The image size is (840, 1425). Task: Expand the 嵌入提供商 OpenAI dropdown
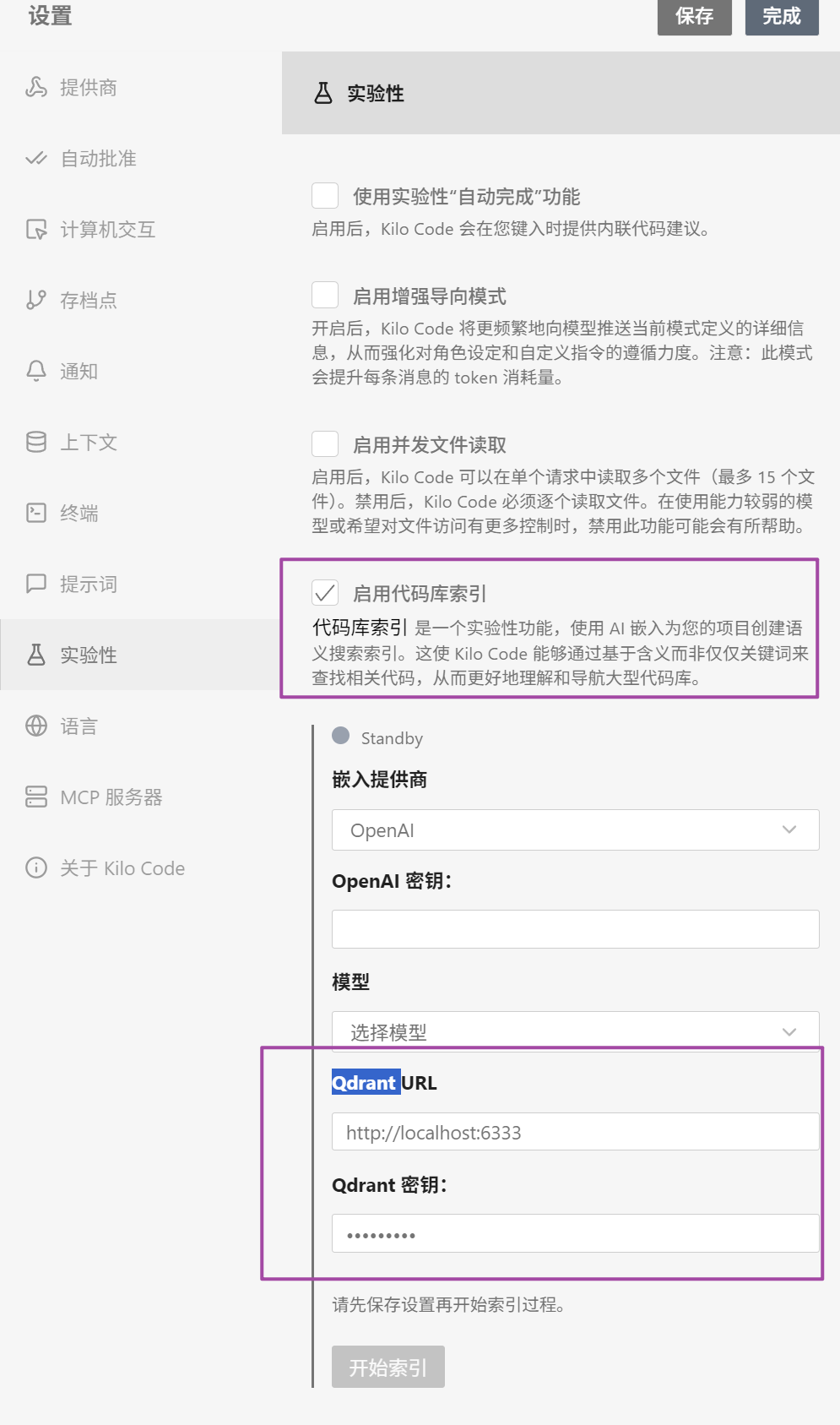576,830
